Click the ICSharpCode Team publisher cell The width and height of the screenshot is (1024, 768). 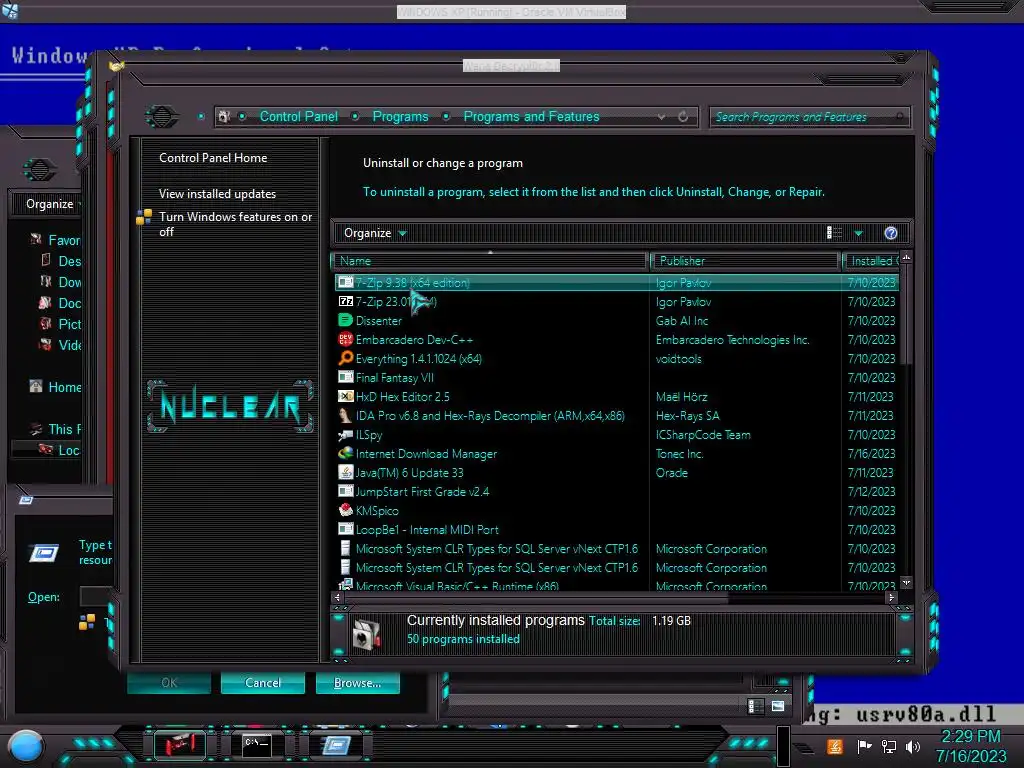[x=703, y=434]
